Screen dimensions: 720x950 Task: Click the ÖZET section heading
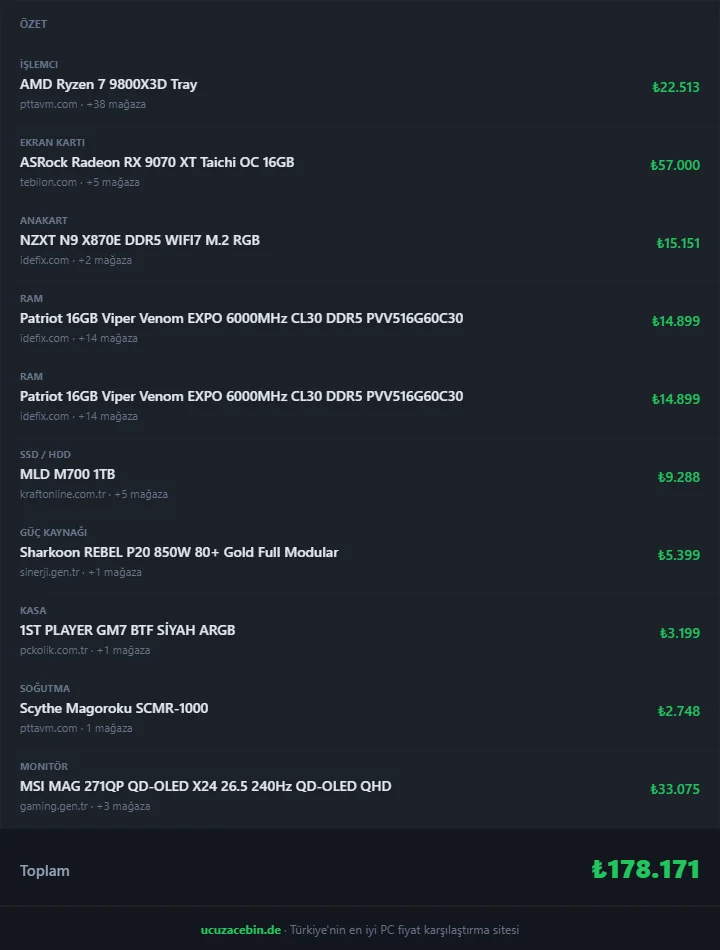pos(33,24)
